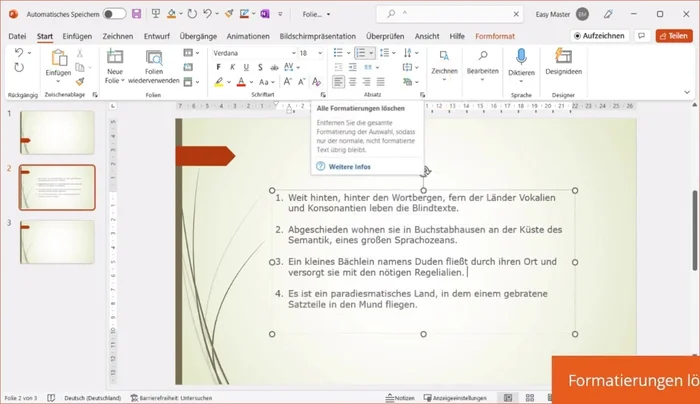The width and height of the screenshot is (700, 404).
Task: Click the Save icon in the title bar
Action: 137,14
